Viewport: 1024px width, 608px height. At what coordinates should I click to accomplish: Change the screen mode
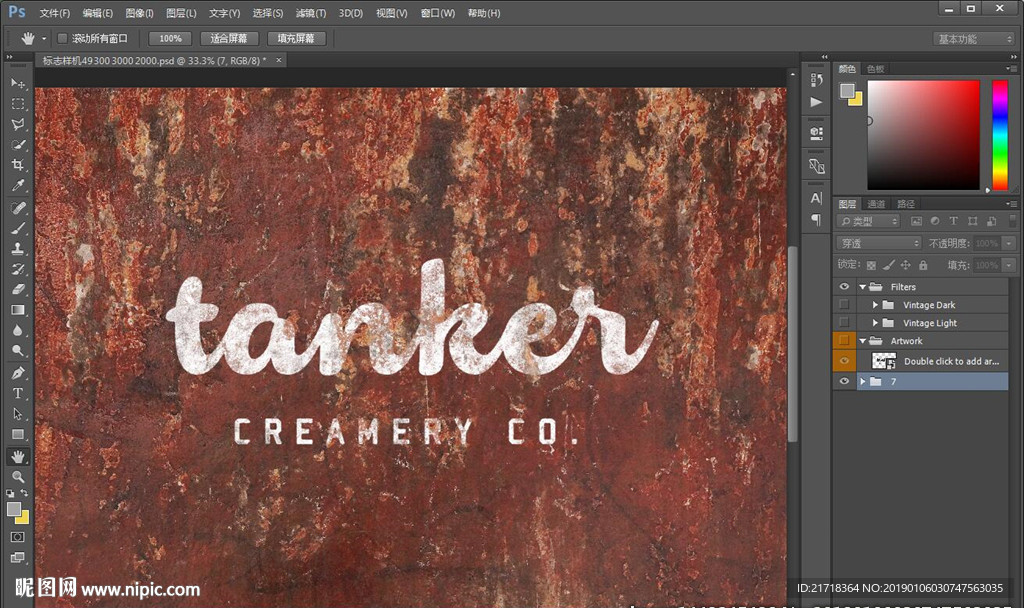click(18, 557)
